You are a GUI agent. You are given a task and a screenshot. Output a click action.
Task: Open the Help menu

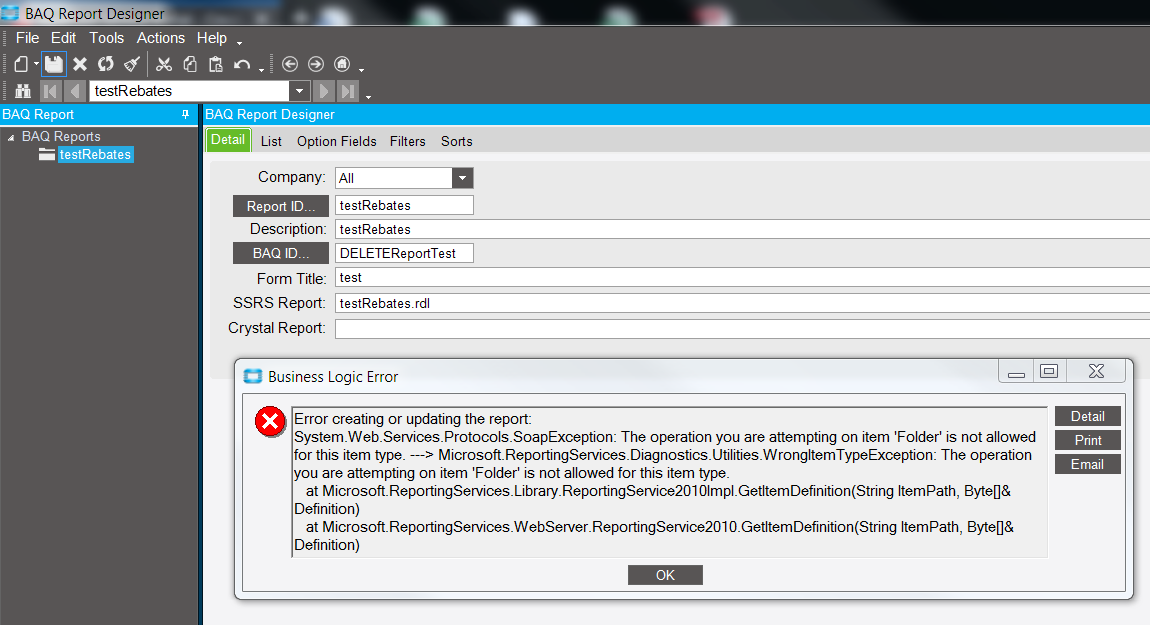(212, 38)
